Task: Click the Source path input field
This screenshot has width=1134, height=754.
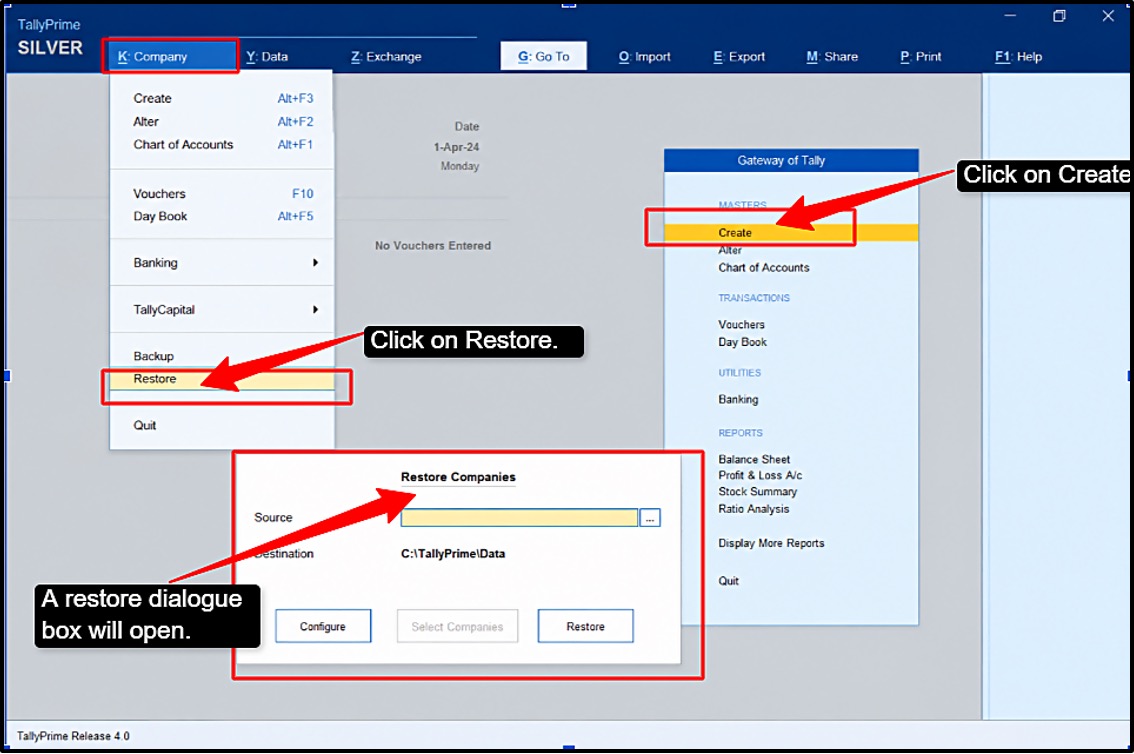Action: click(519, 518)
